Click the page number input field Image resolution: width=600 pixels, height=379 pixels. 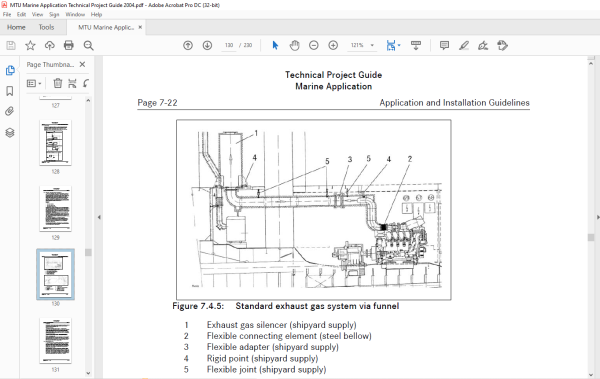coord(229,45)
